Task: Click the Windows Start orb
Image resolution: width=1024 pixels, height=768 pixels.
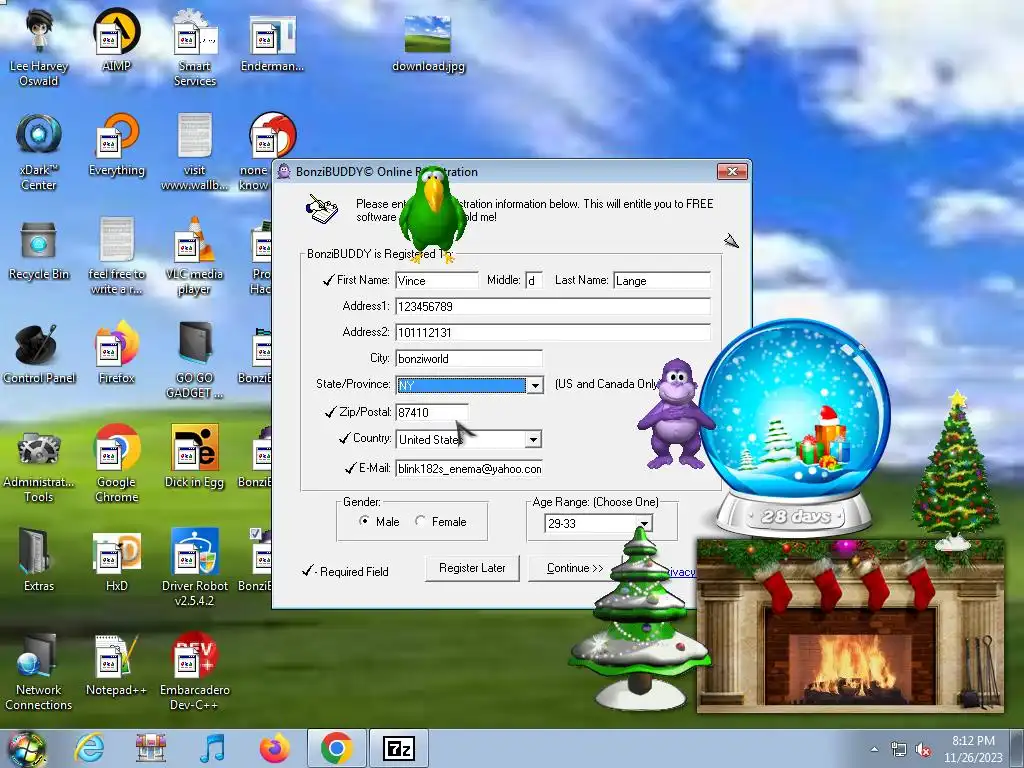Action: [27, 749]
